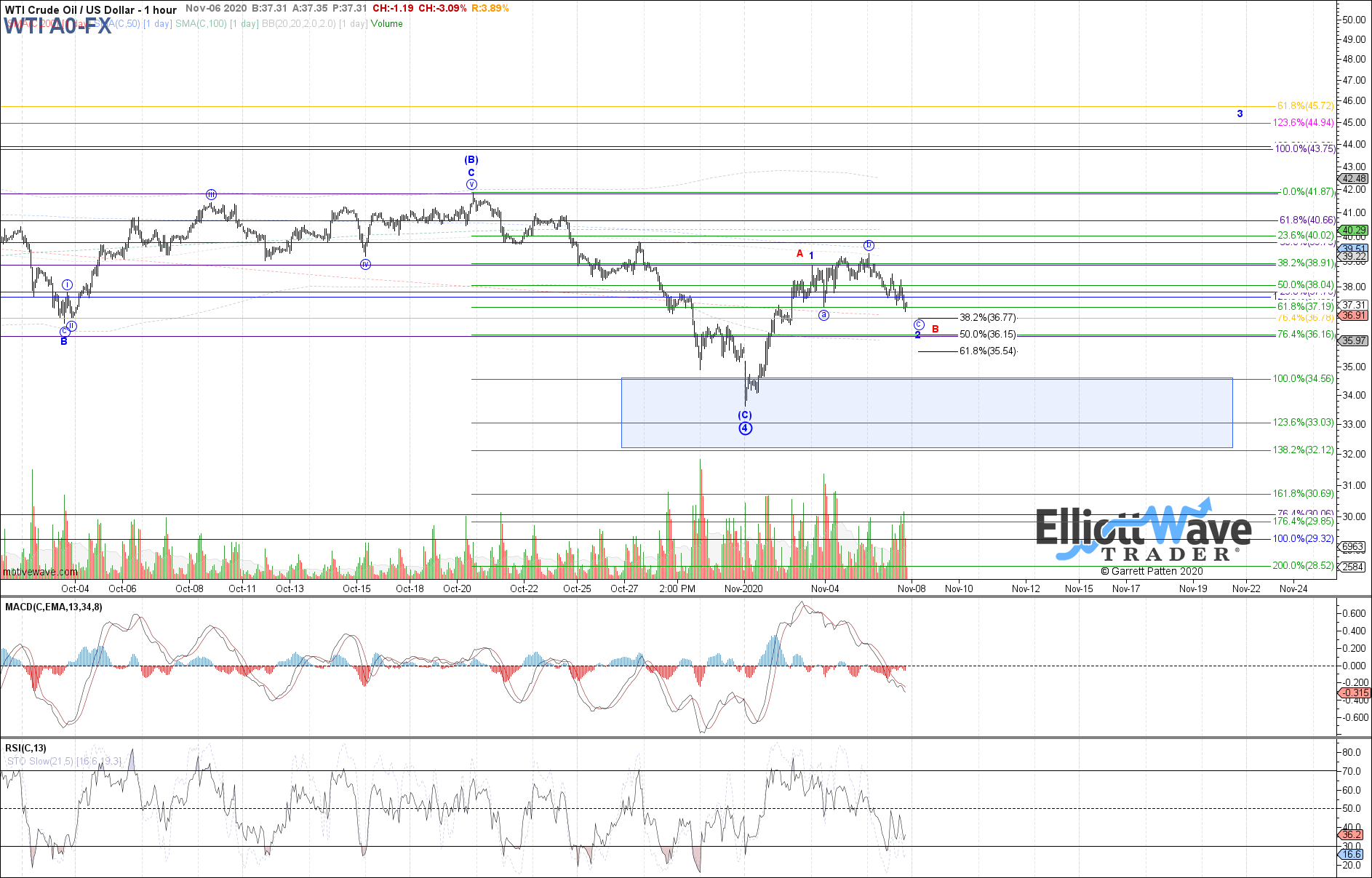
Task: Select the 40.29 green price tag
Action: pos(1353,230)
